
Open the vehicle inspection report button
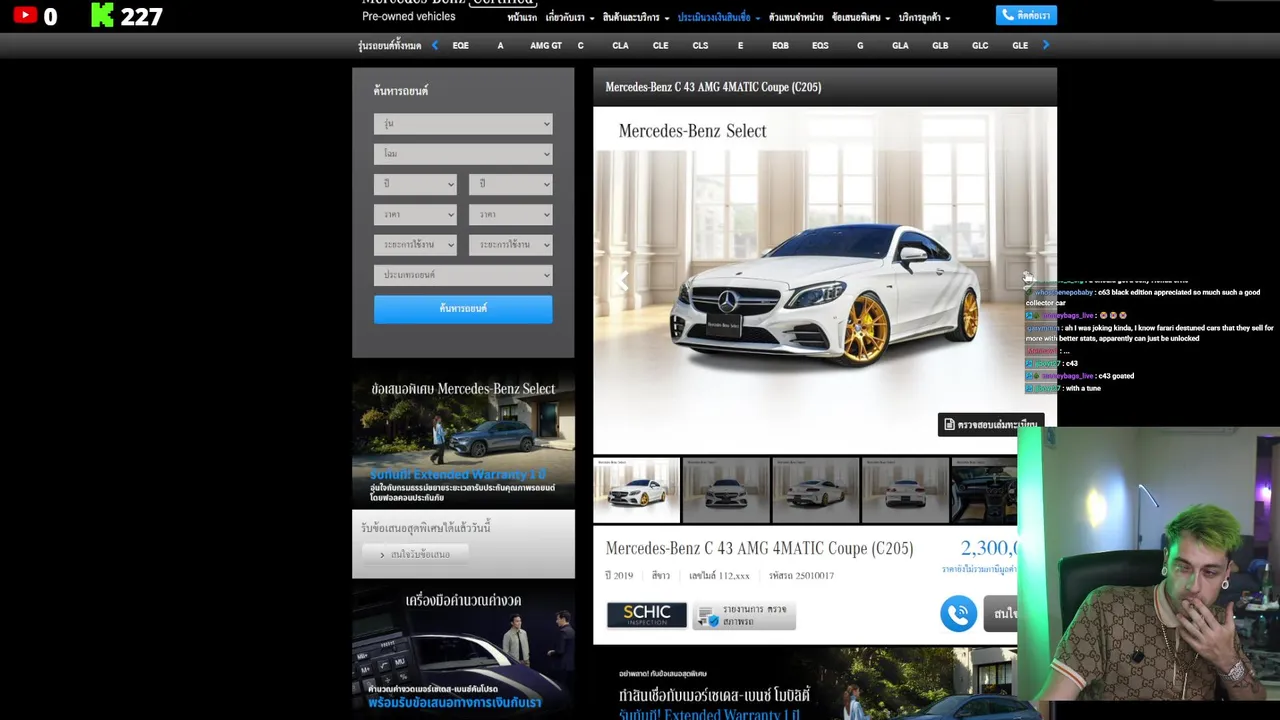(744, 615)
